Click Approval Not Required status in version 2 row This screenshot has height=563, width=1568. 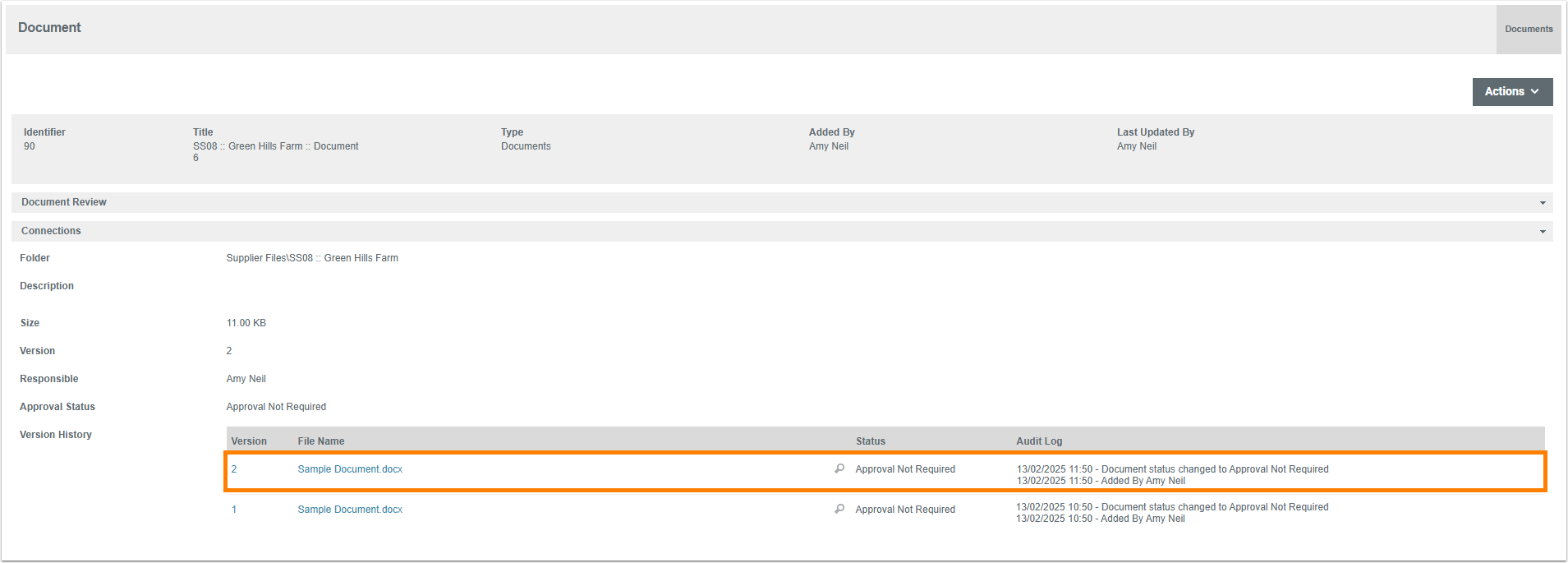pyautogui.click(x=905, y=469)
